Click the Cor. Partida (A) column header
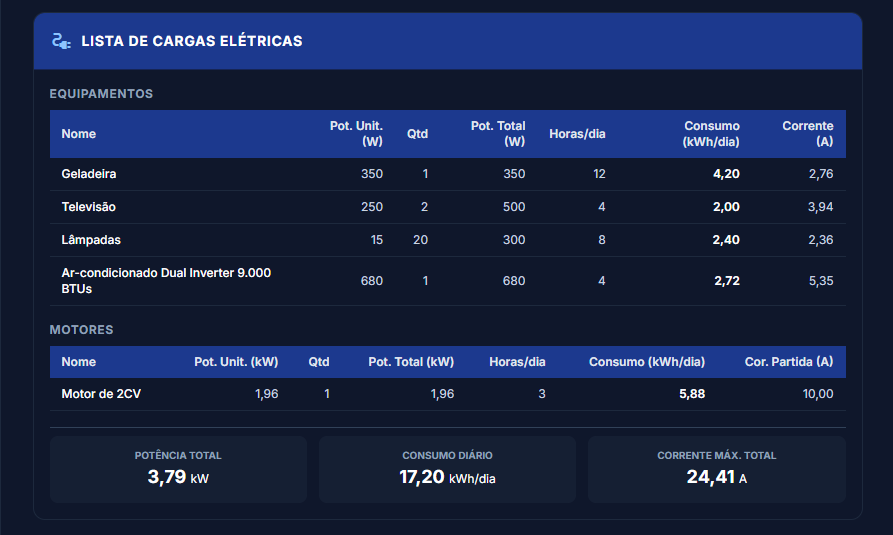 pos(788,362)
